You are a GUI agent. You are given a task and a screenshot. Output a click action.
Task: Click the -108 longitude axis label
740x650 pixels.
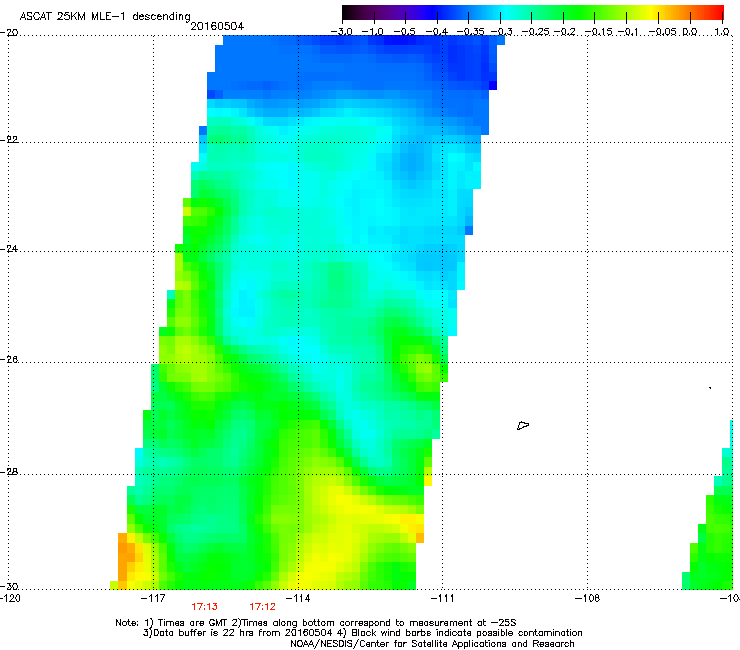coord(587,599)
